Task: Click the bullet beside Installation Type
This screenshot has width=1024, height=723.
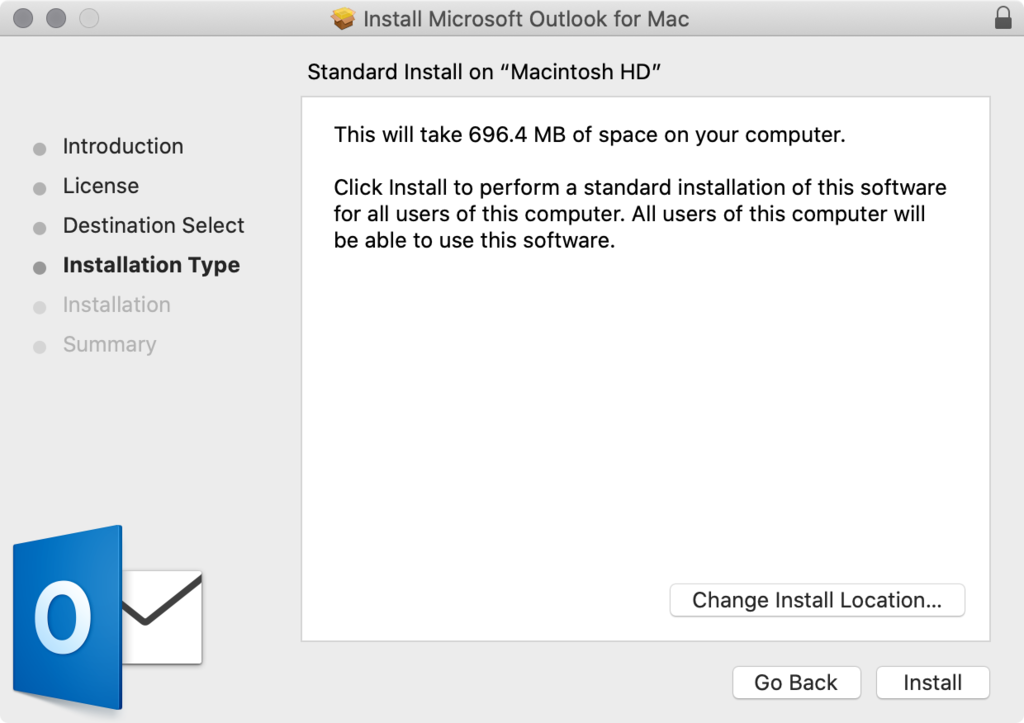Action: (39, 266)
